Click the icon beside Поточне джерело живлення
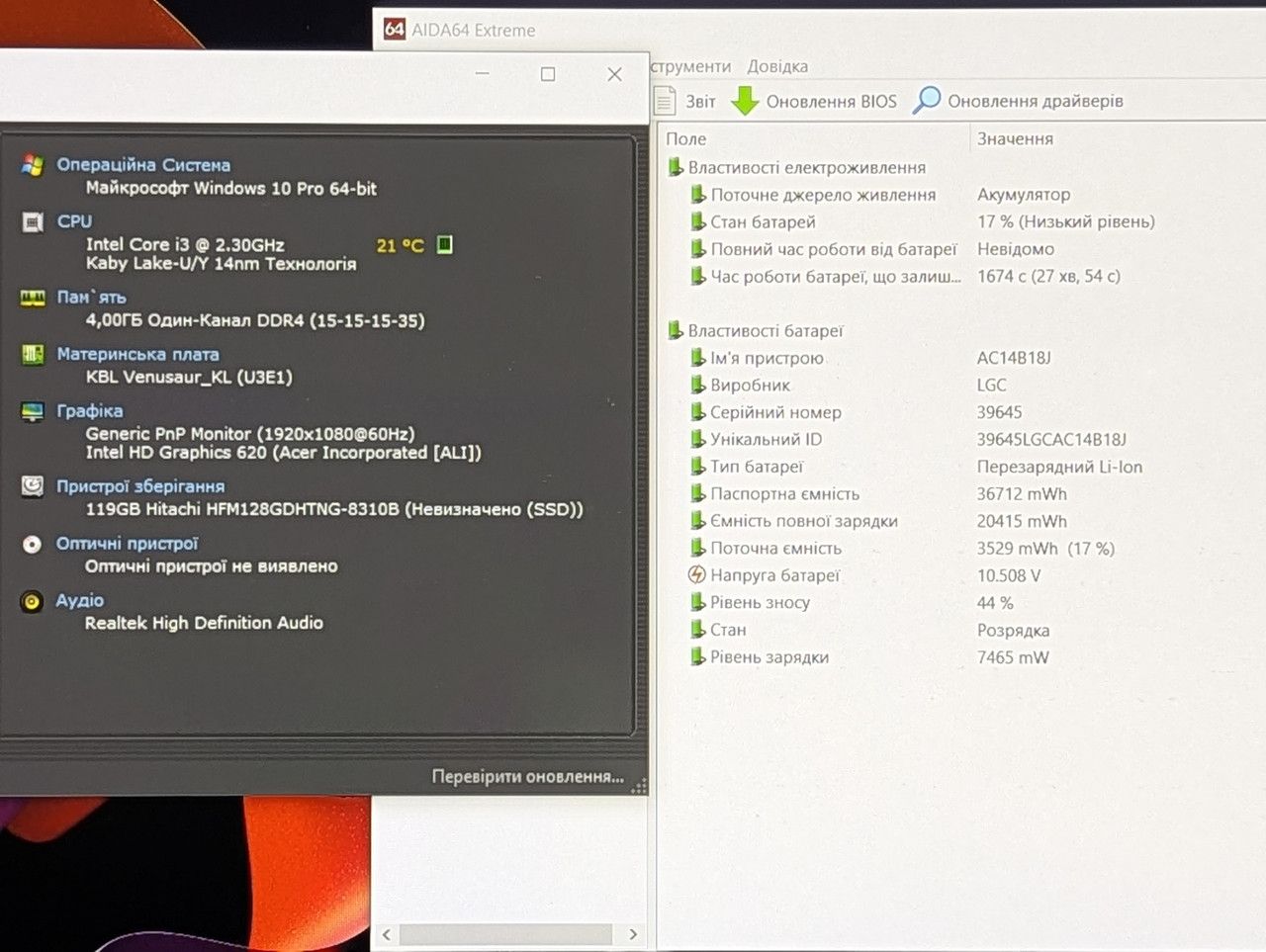 (698, 195)
